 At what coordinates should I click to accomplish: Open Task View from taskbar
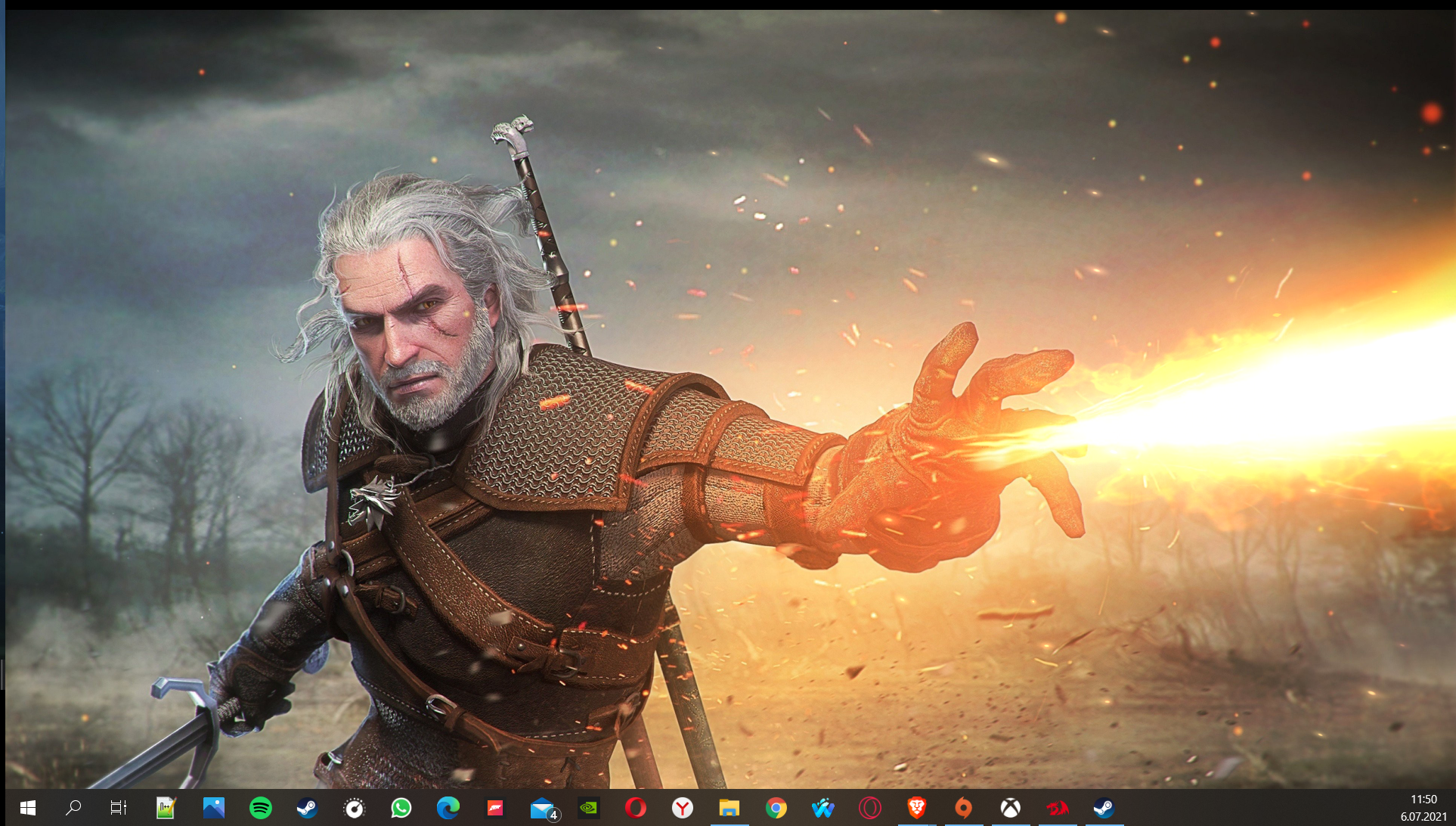click(x=119, y=808)
